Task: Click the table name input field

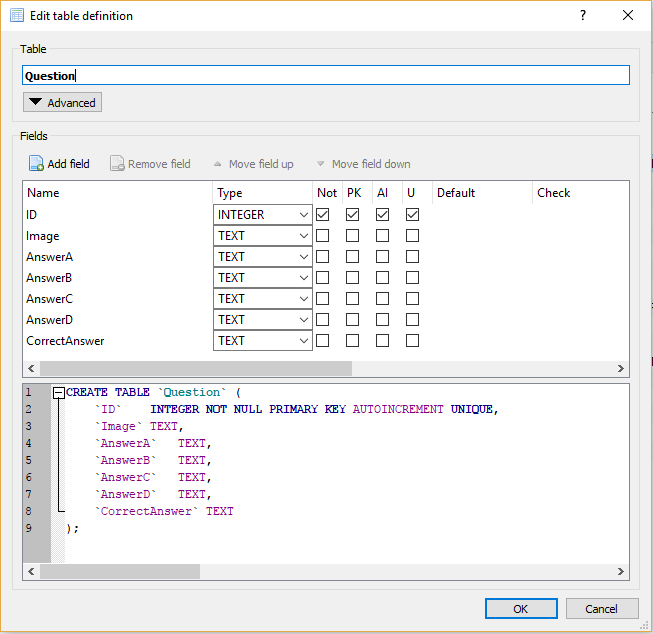Action: pos(326,75)
